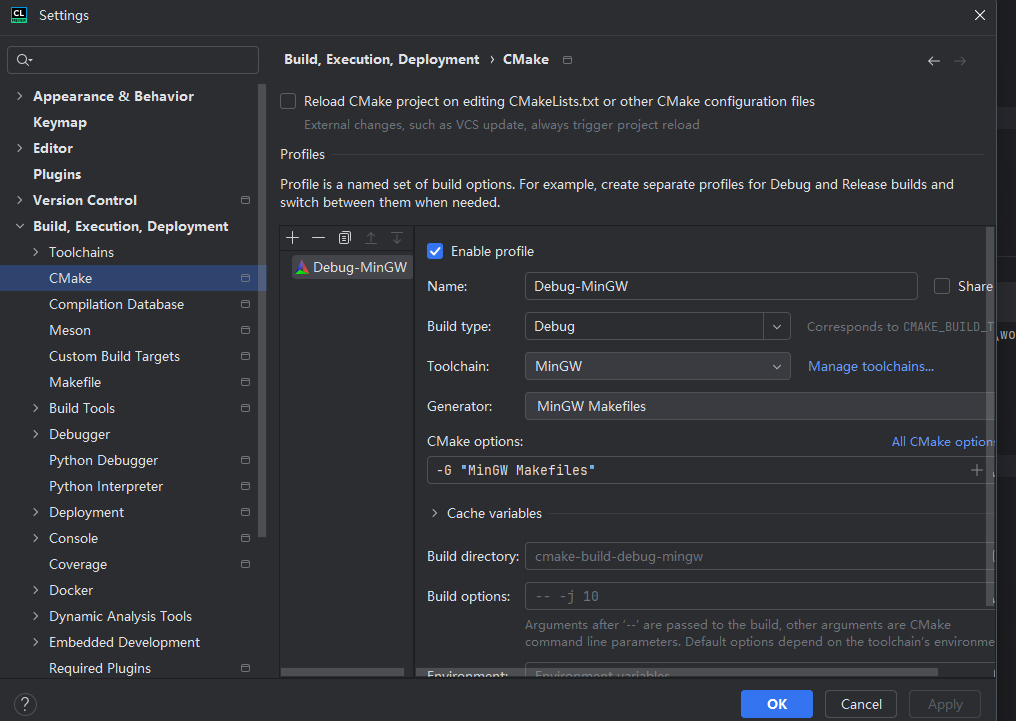Screen dimensions: 1016x721
Task: Expand the Editor settings node
Action: [19, 148]
